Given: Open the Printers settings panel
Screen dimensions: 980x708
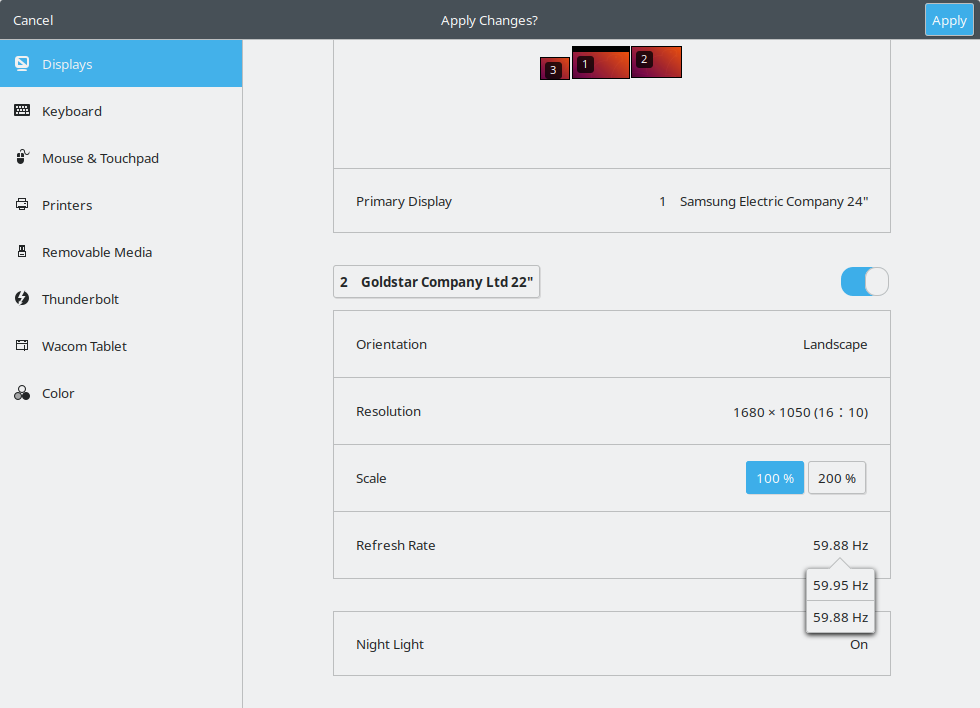Looking at the screenshot, I should [121, 204].
